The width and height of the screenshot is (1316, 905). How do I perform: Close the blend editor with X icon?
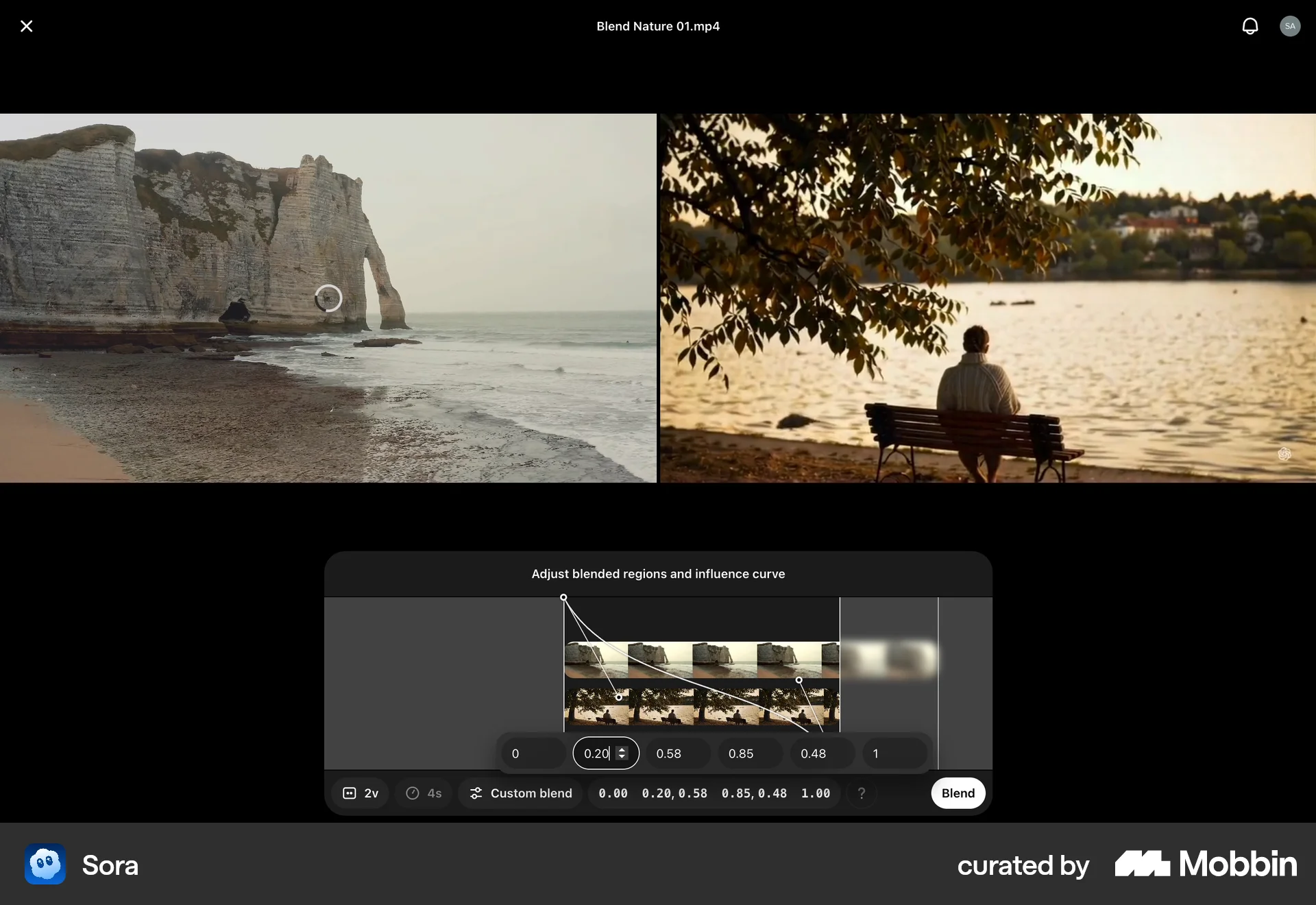pyautogui.click(x=26, y=26)
